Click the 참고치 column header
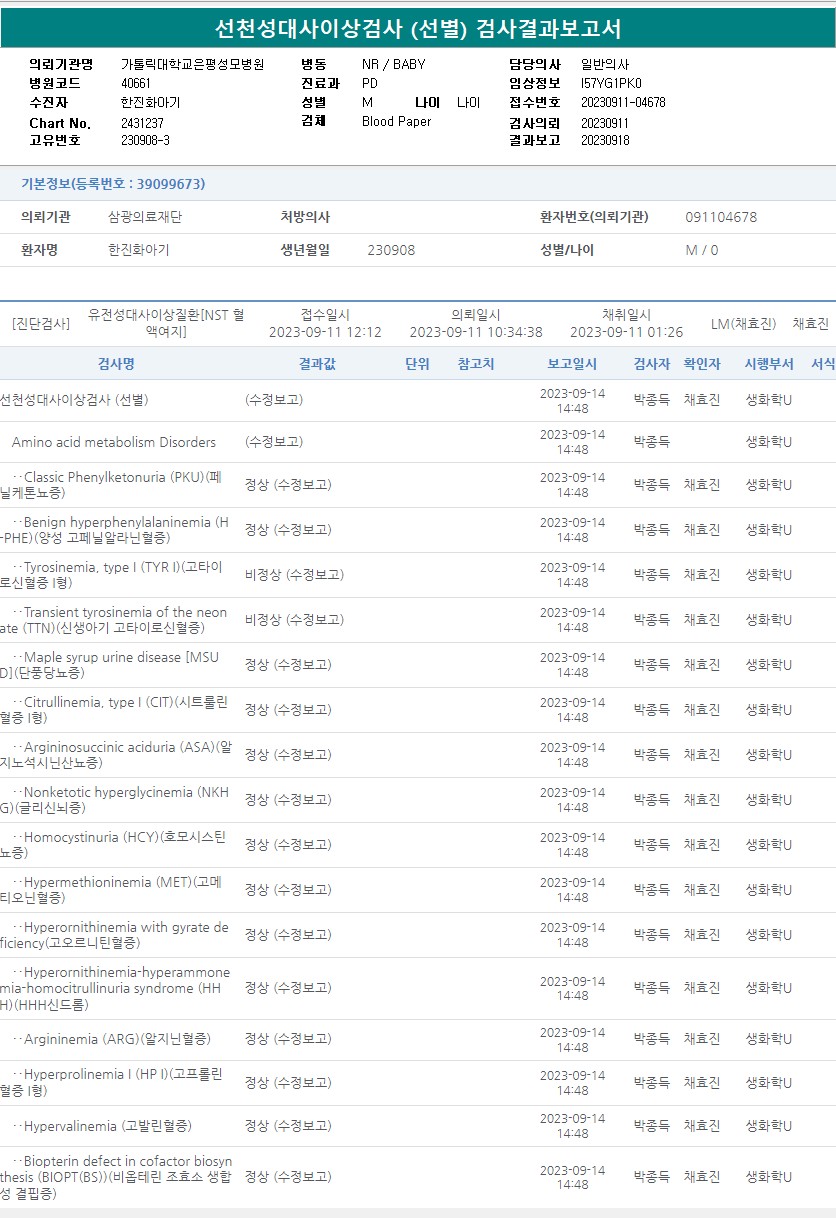This screenshot has height=1218, width=836. coord(476,364)
